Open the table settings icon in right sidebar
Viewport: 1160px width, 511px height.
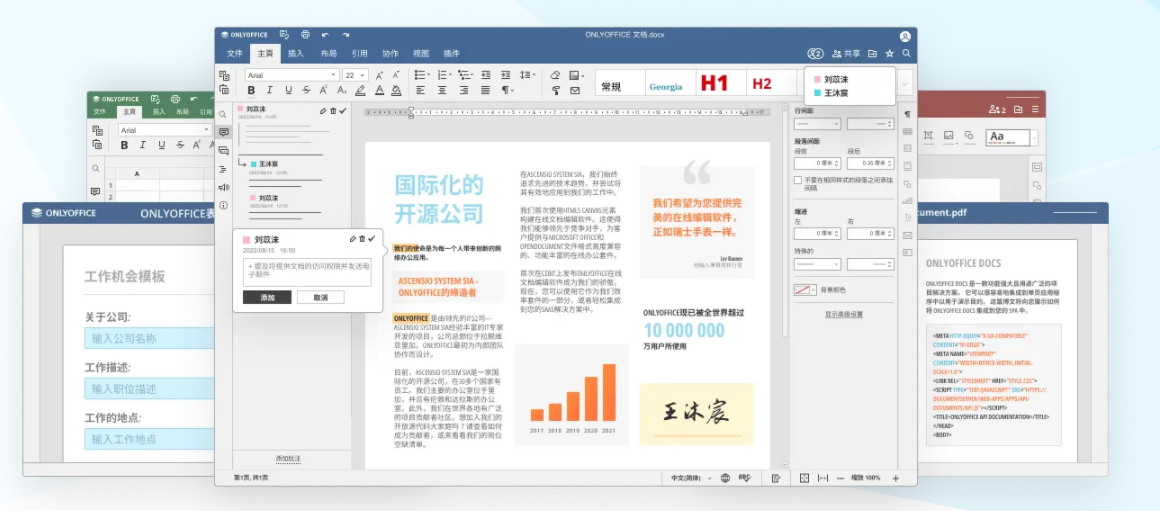point(908,132)
